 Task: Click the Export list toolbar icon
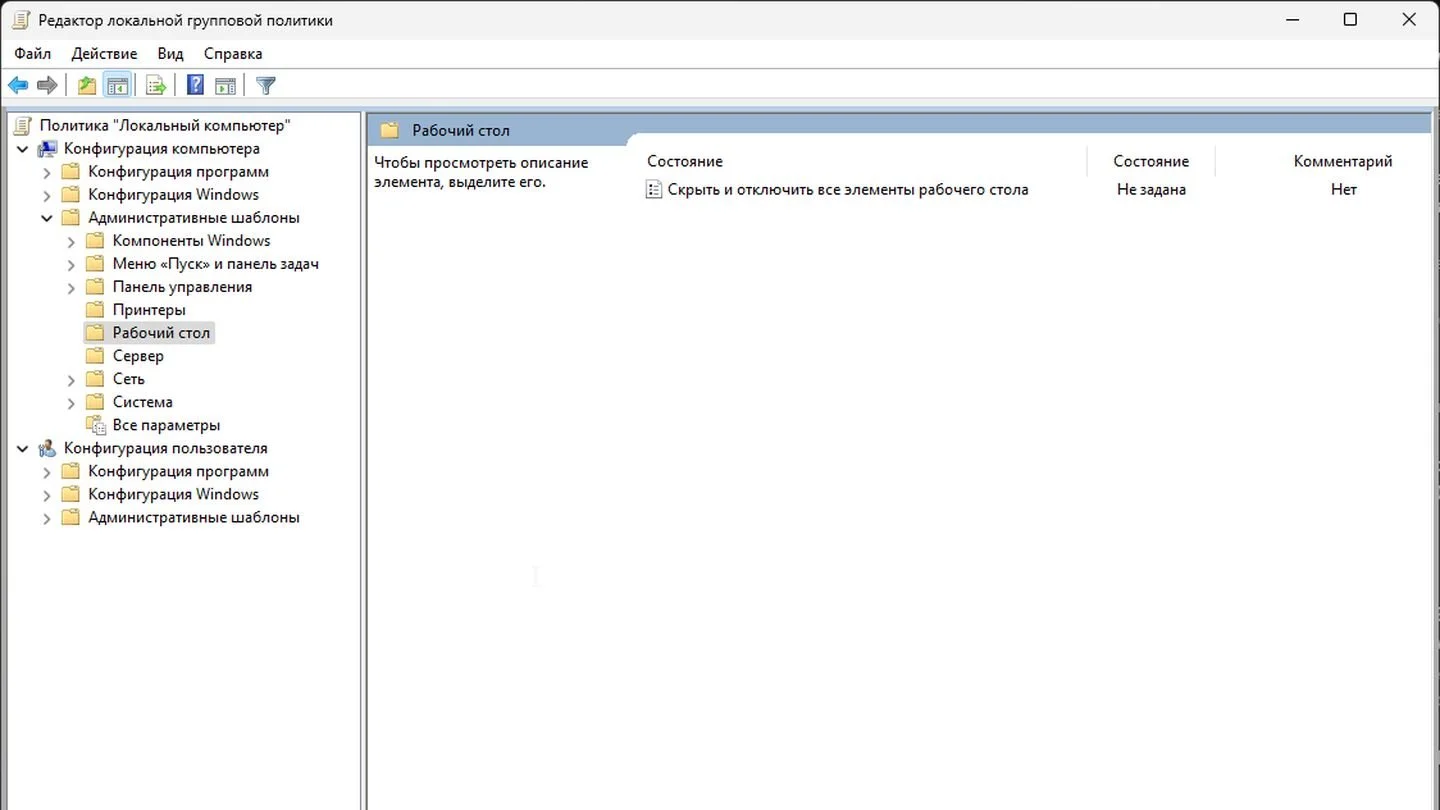pyautogui.click(x=156, y=86)
